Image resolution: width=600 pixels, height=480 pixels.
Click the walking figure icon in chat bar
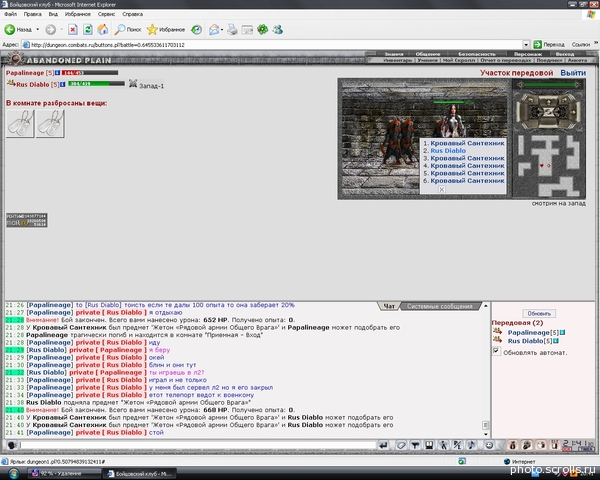443,445
